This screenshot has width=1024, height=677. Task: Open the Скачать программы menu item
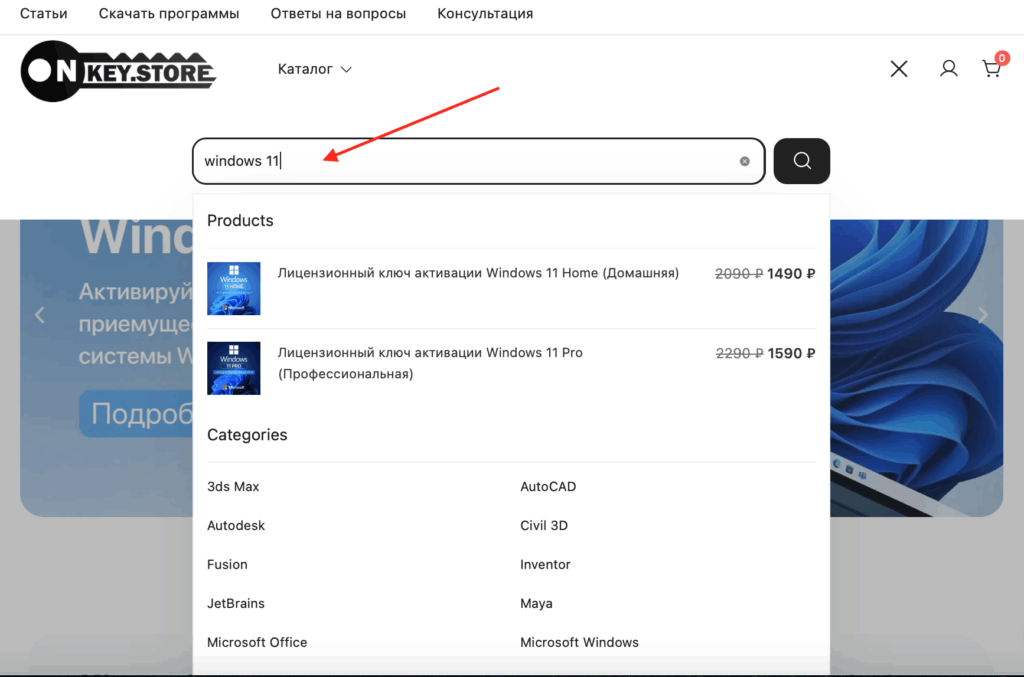[x=169, y=14]
